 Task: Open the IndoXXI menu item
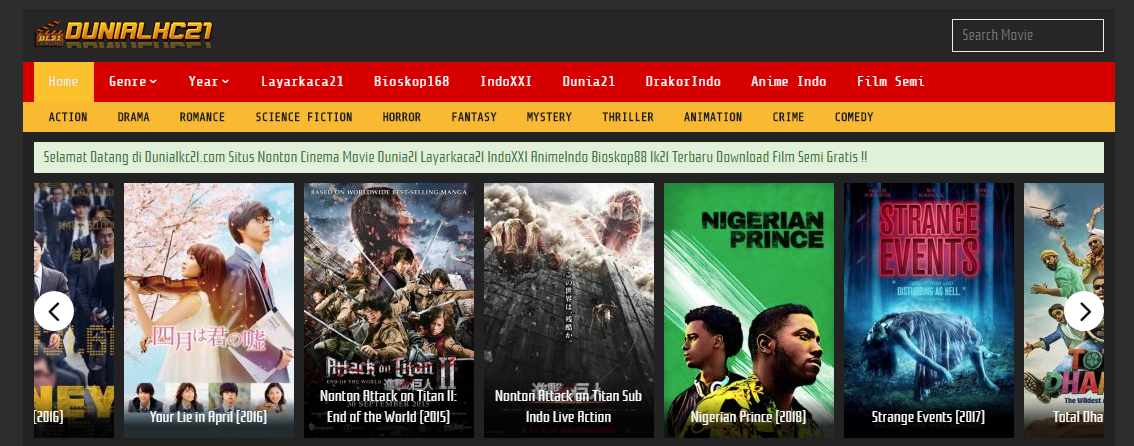[506, 82]
